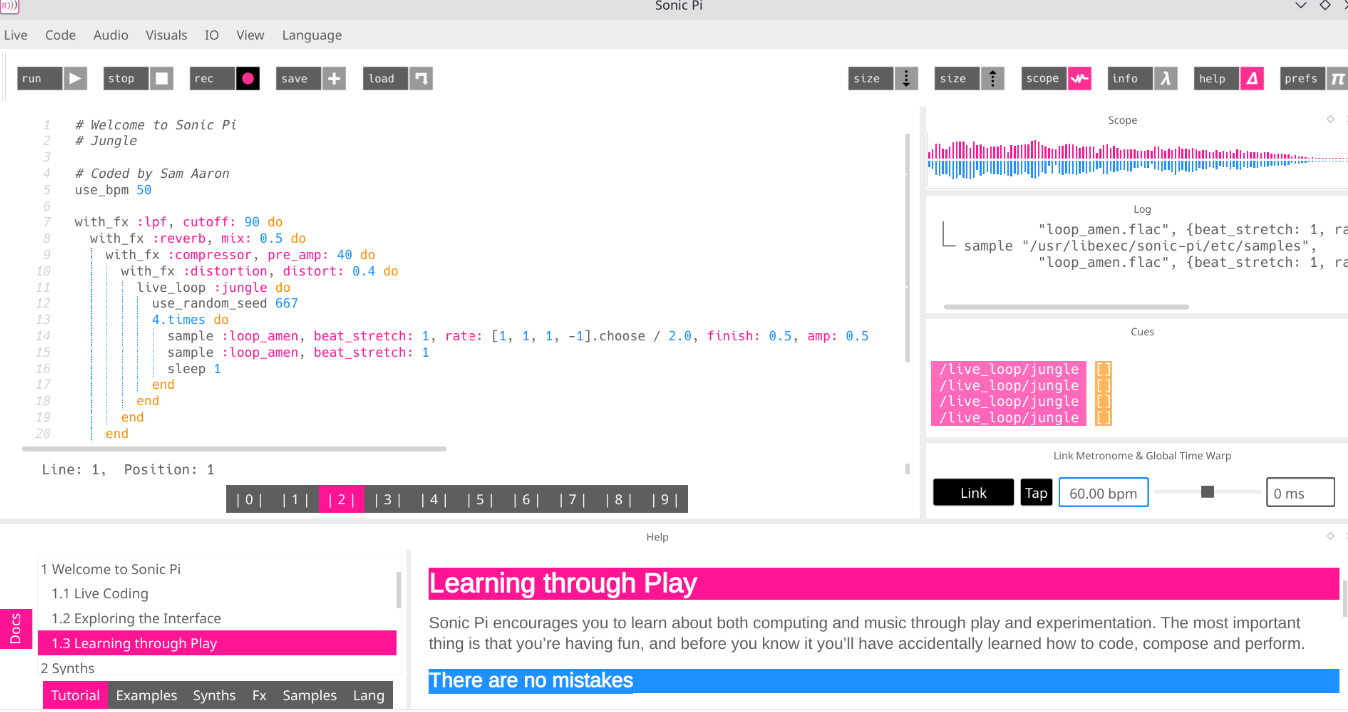
Task: Toggle the help panel button
Action: tap(1230, 79)
